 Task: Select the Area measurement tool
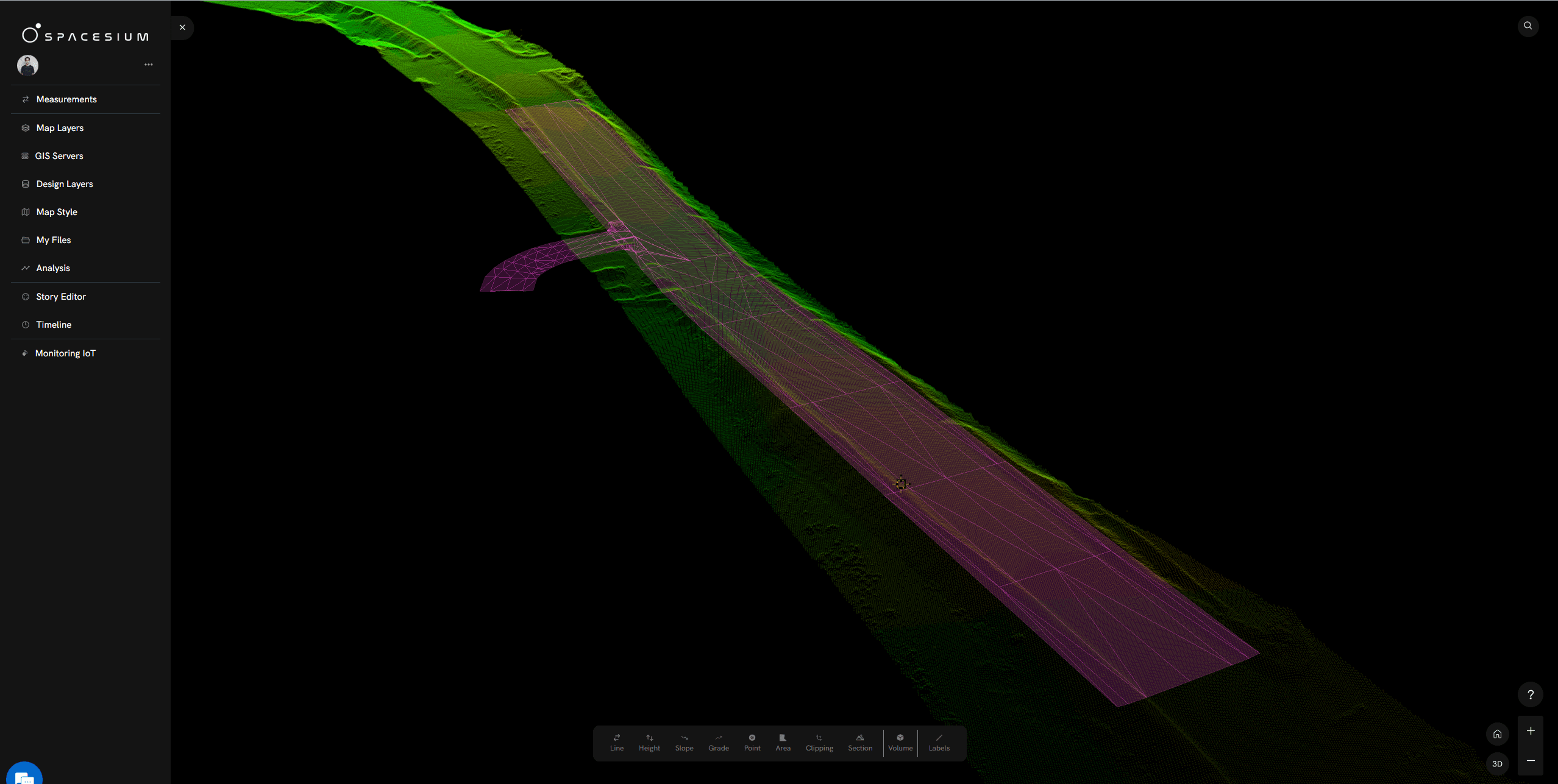[x=783, y=742]
